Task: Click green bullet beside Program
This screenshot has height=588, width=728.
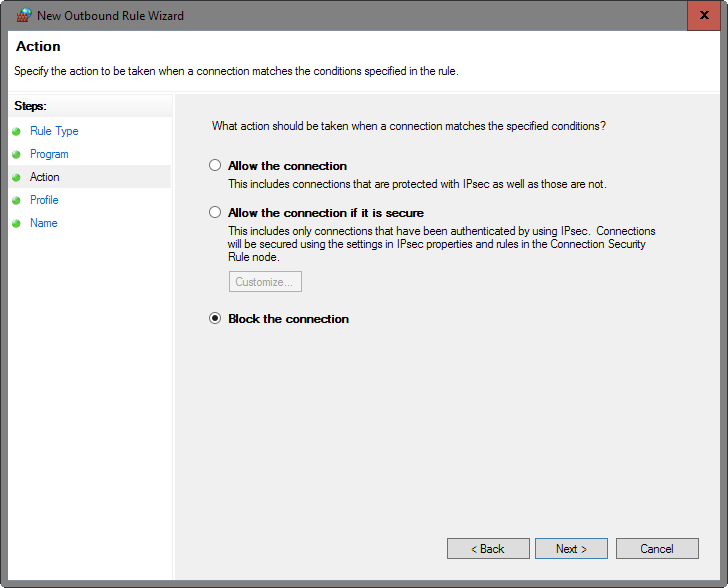Action: point(16,154)
